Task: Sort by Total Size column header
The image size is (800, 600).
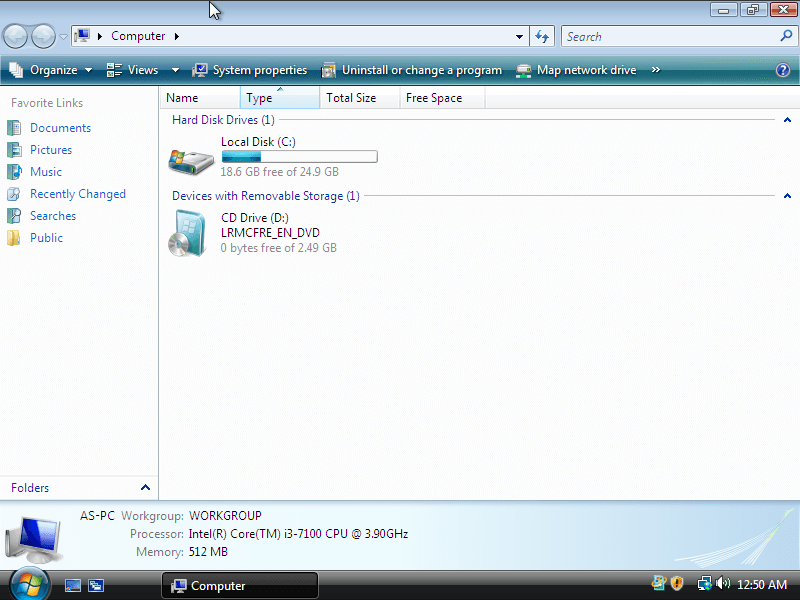Action: 359,97
